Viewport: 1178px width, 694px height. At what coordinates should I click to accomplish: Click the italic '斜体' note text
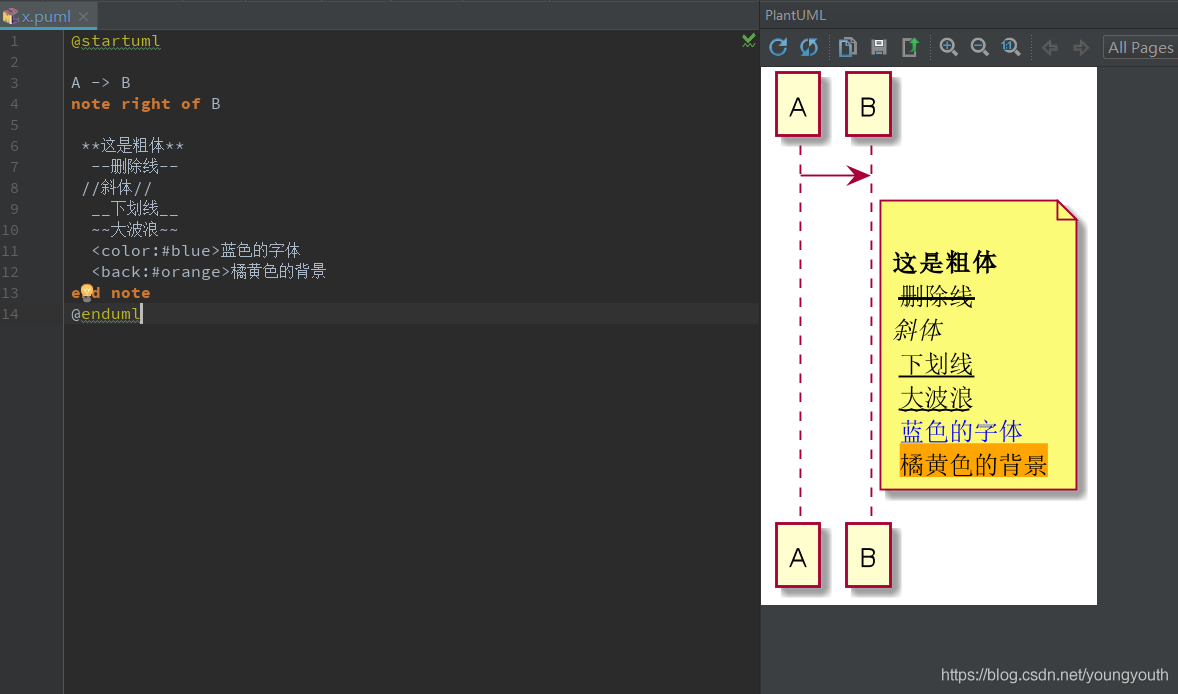point(918,330)
